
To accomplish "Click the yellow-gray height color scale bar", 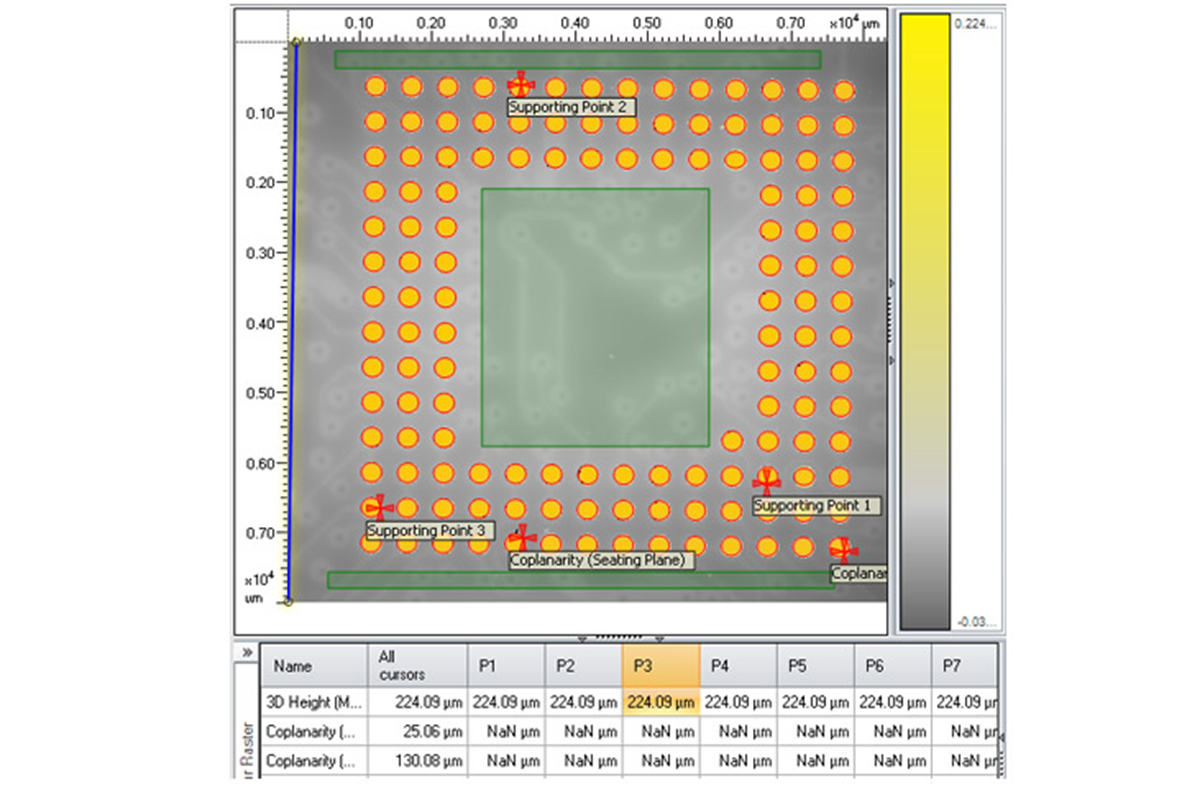I will [x=925, y=320].
